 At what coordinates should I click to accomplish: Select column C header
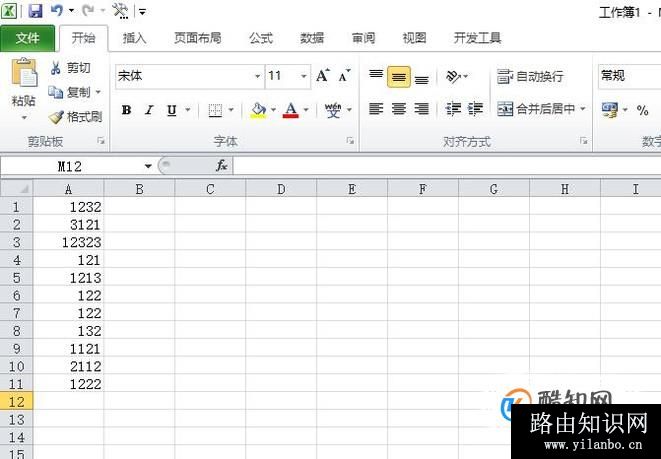pos(210,189)
